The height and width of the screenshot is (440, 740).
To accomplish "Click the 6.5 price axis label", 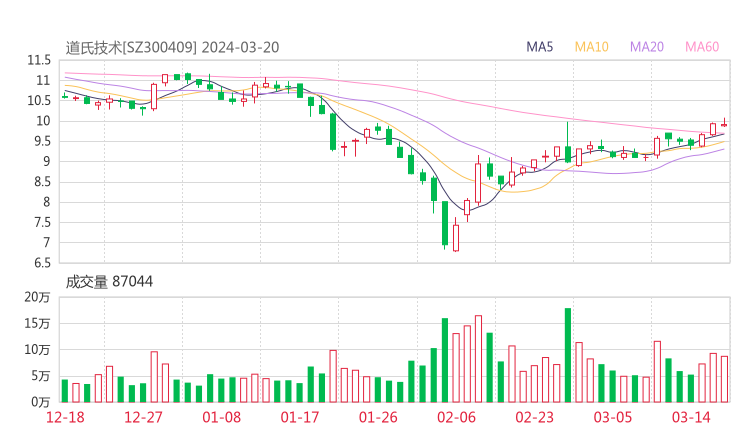I will [42, 263].
